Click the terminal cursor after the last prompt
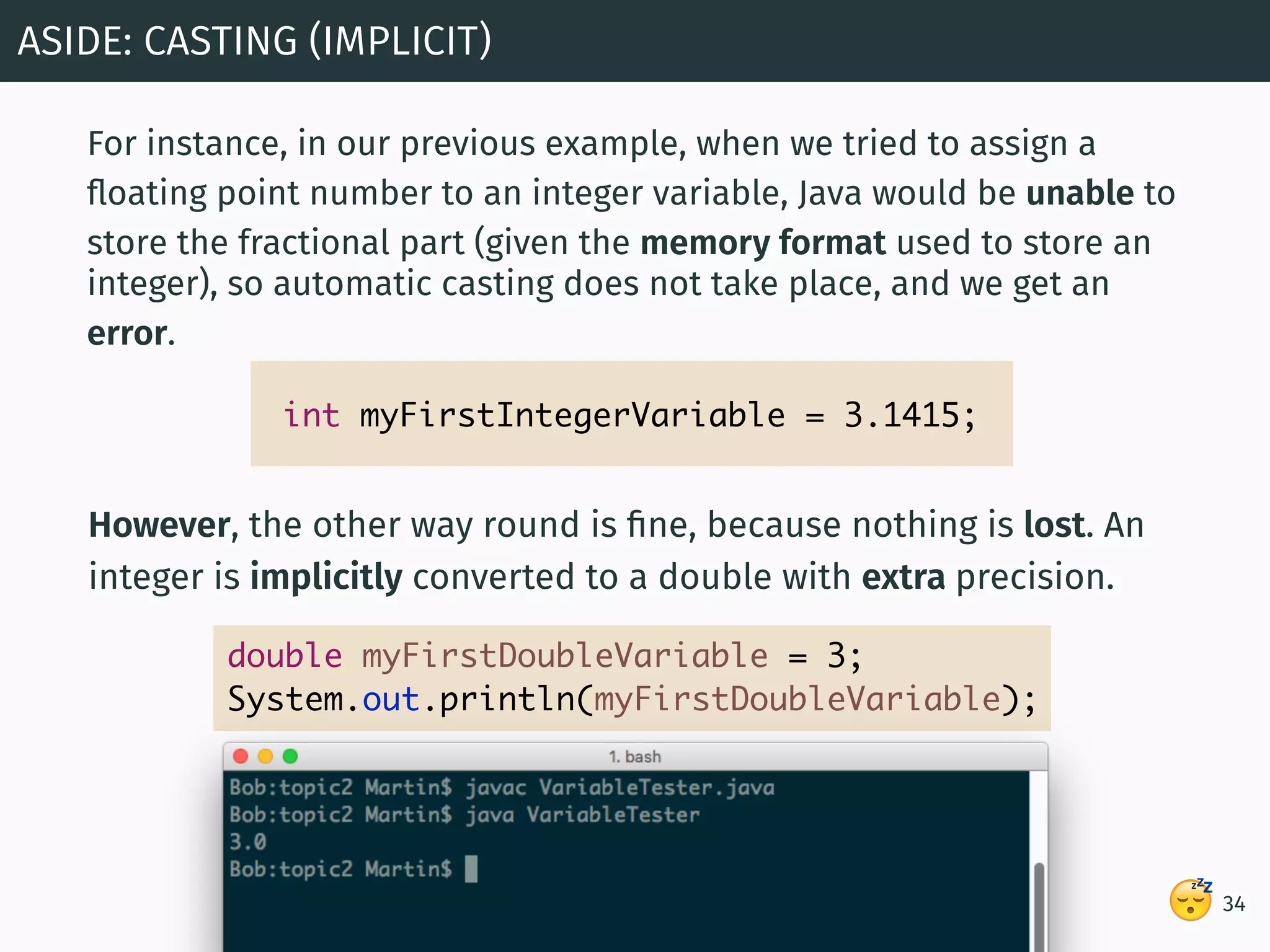The width and height of the screenshot is (1270, 952). coord(471,869)
